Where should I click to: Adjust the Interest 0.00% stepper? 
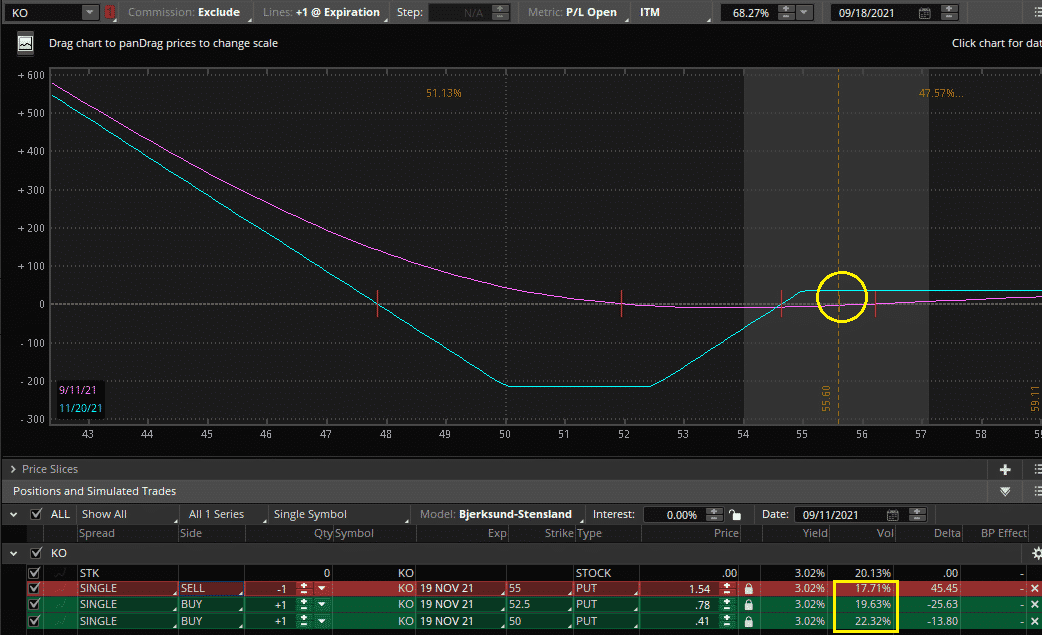(714, 515)
